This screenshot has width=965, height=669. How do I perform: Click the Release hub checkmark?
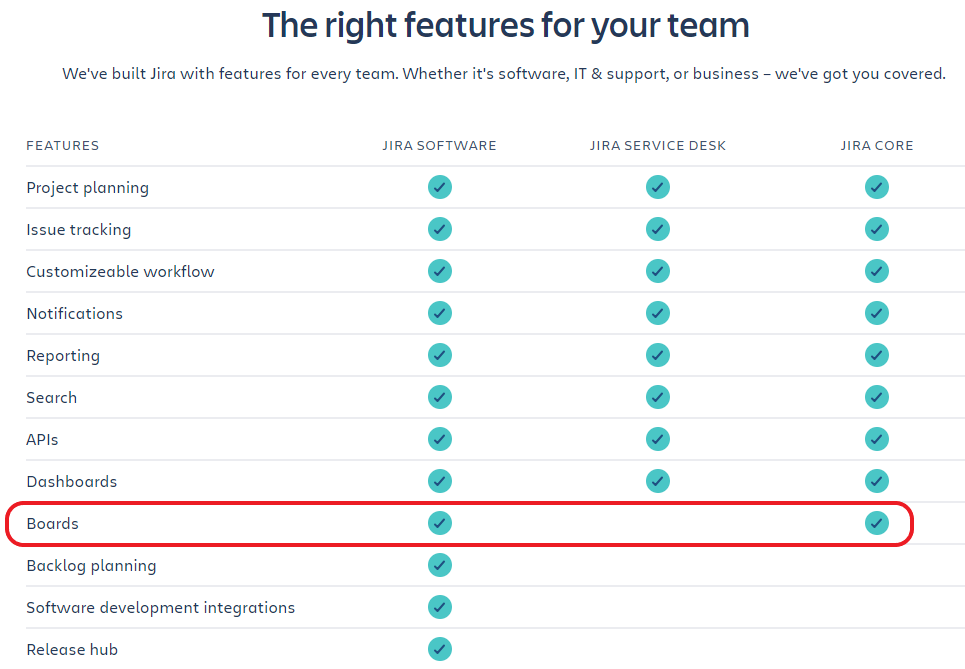click(439, 649)
